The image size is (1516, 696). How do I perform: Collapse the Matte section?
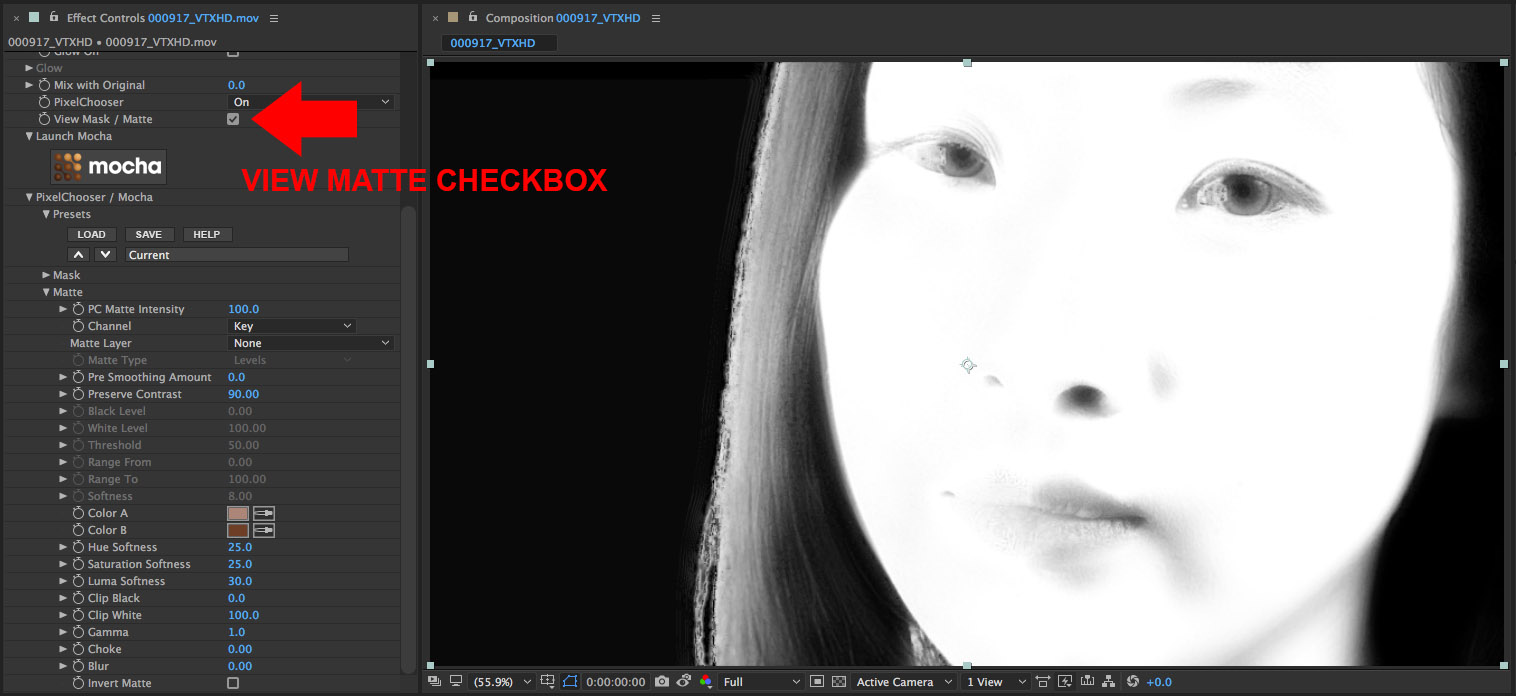click(46, 292)
